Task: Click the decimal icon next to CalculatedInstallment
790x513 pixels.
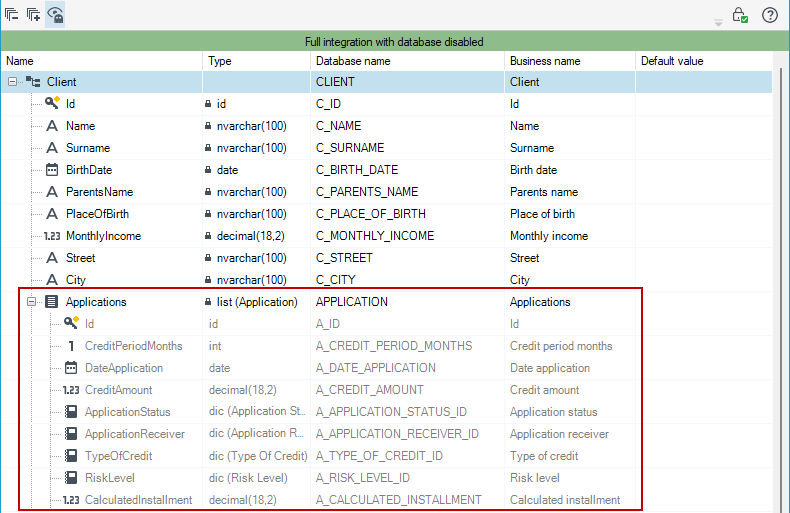Action: coord(71,499)
